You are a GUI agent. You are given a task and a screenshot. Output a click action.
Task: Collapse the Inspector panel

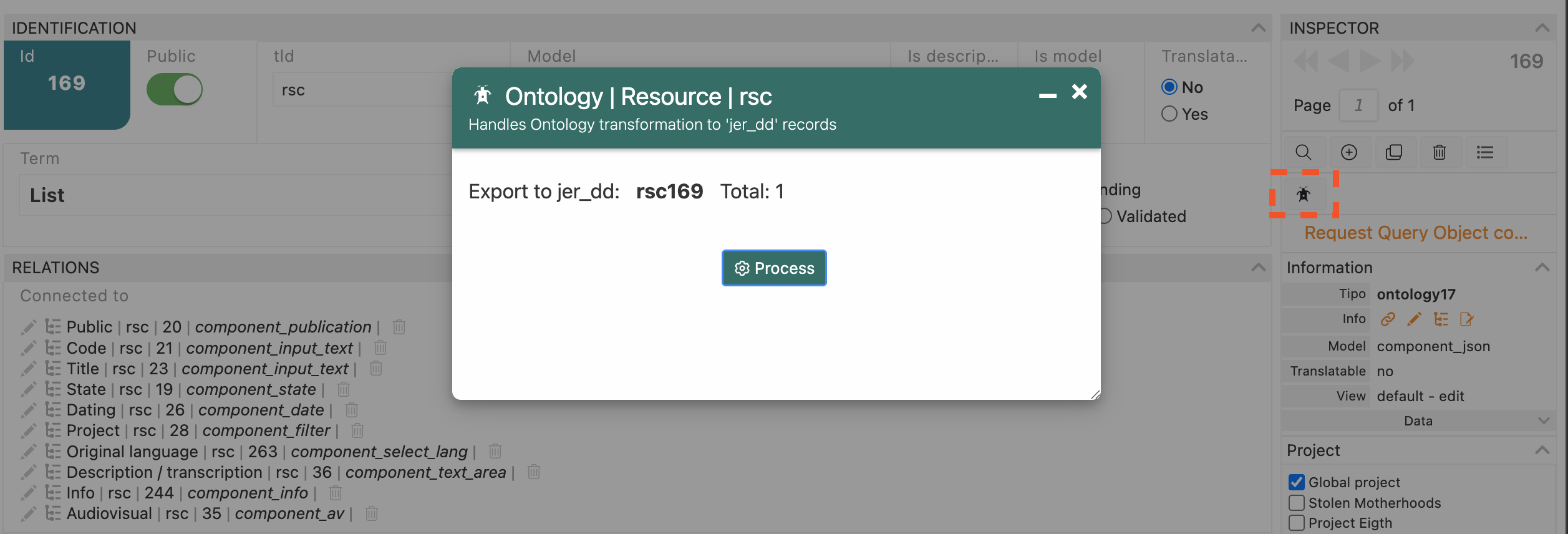[x=1542, y=28]
